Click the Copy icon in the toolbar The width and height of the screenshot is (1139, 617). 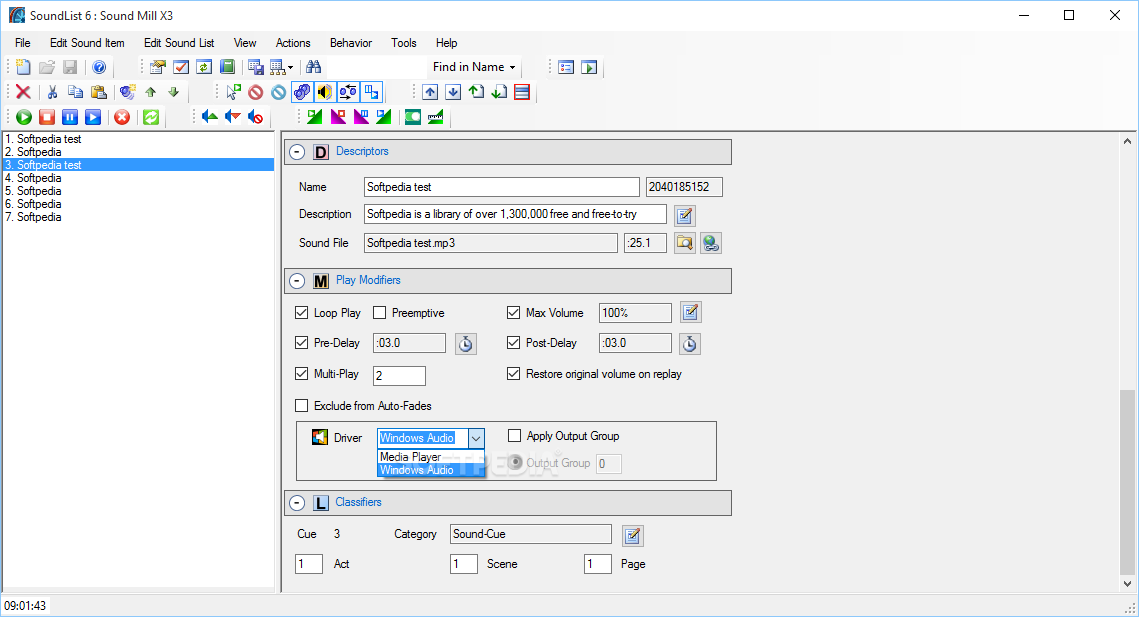coord(76,92)
